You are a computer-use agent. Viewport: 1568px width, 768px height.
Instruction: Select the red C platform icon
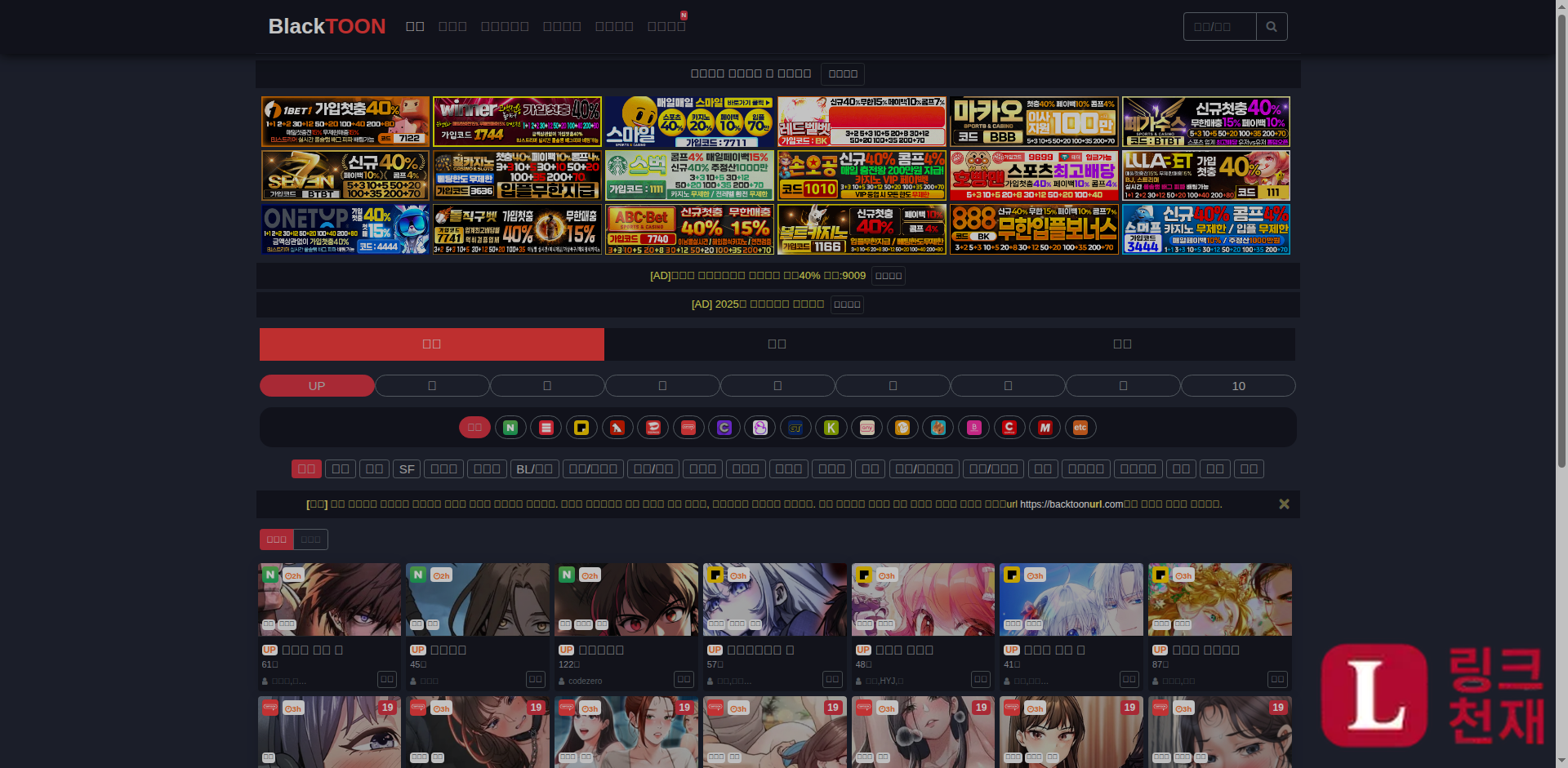(x=1009, y=428)
